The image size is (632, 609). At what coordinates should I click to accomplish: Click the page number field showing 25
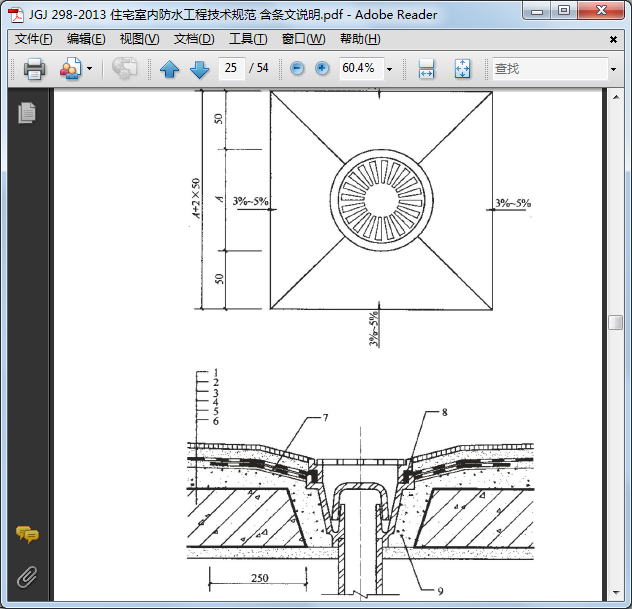coord(232,68)
